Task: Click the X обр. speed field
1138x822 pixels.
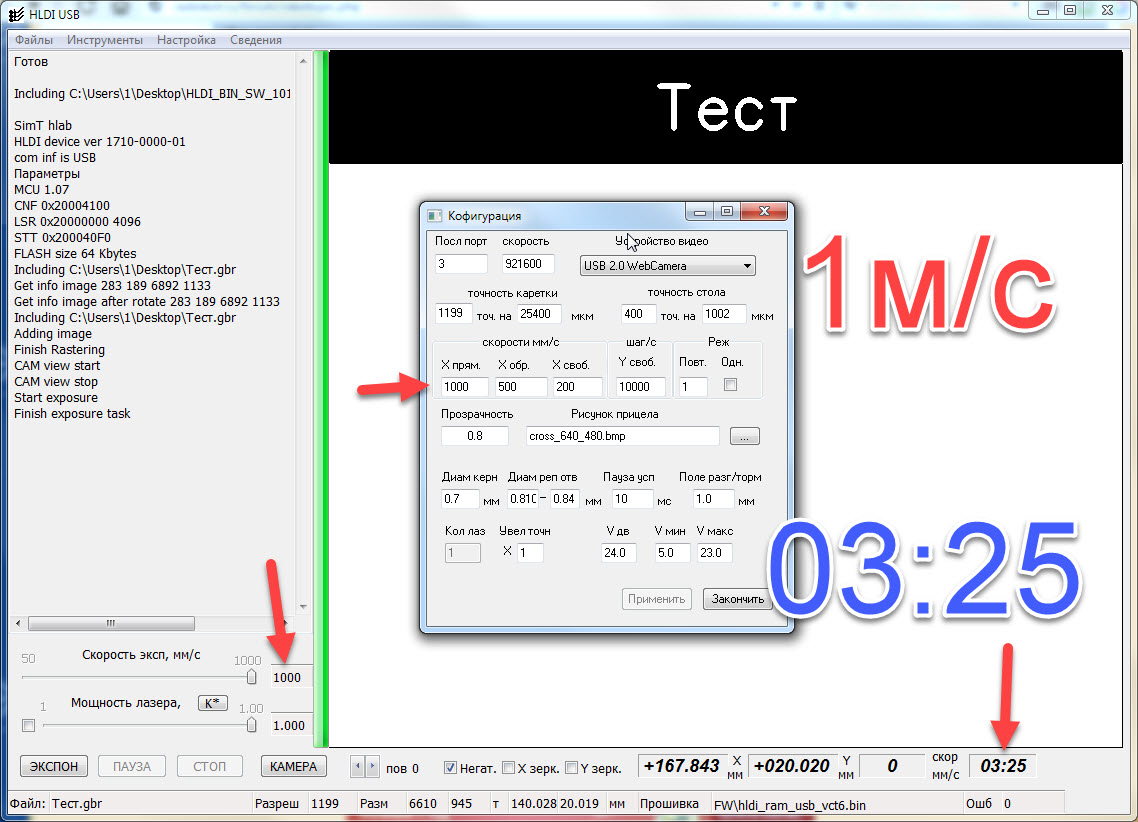Action: click(520, 387)
